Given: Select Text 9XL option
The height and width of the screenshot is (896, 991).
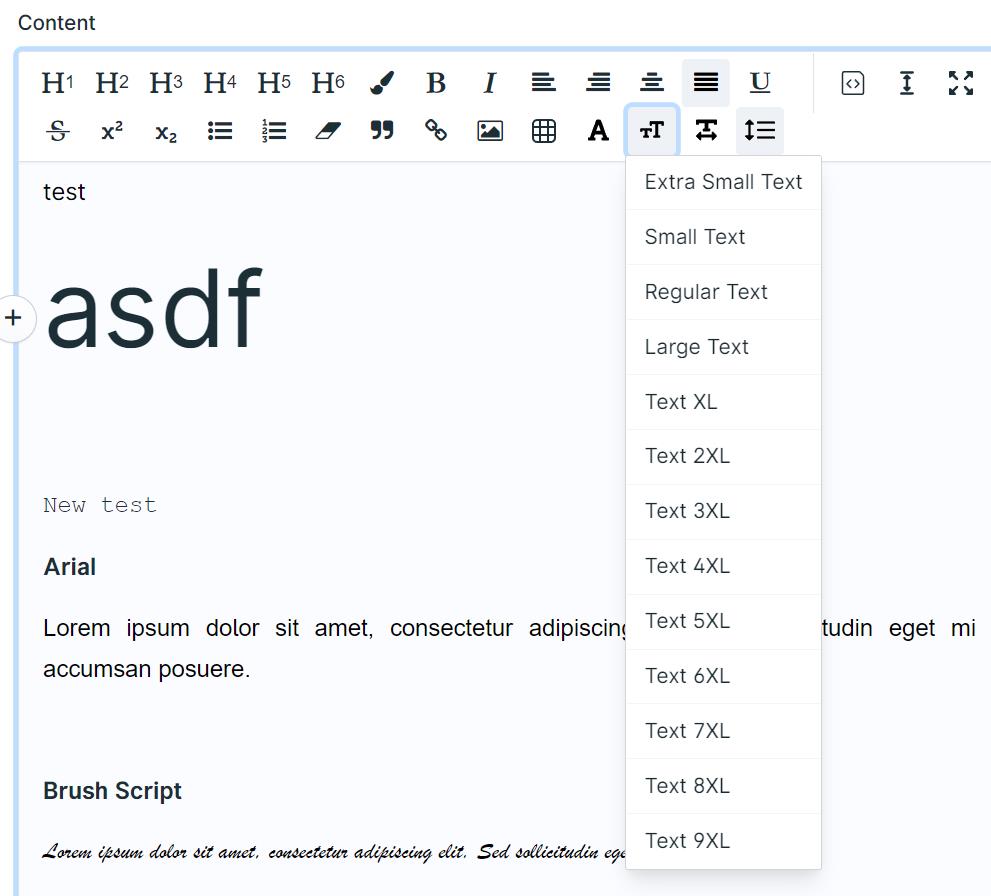Looking at the screenshot, I should pos(723,841).
